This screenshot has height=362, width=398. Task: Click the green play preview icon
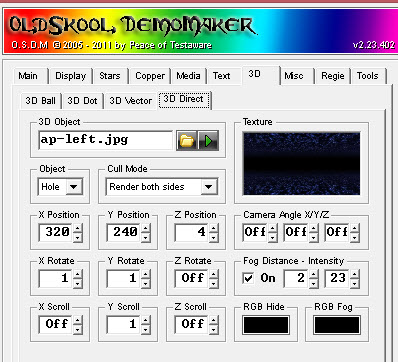[x=208, y=141]
